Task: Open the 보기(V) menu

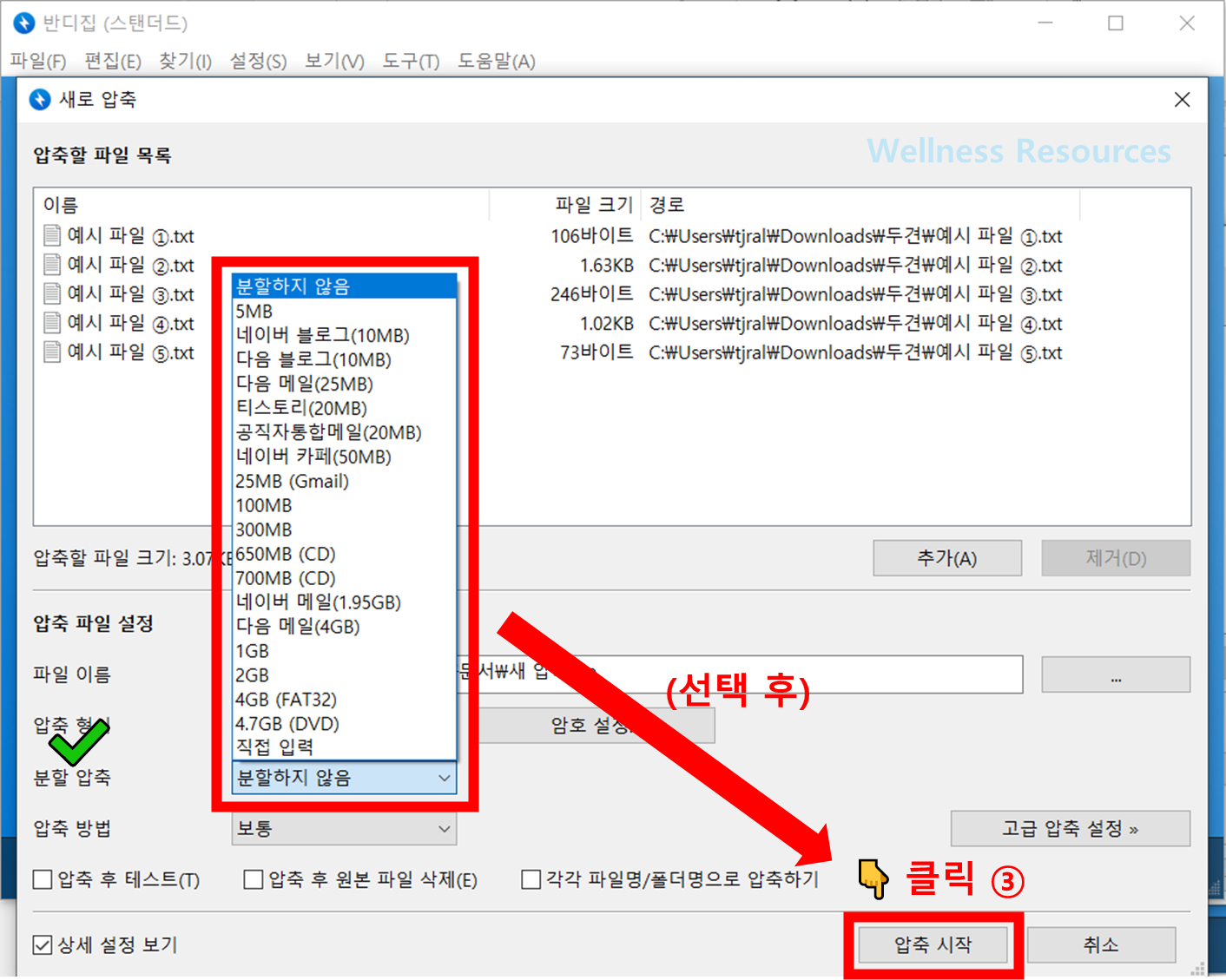Action: pos(334,62)
